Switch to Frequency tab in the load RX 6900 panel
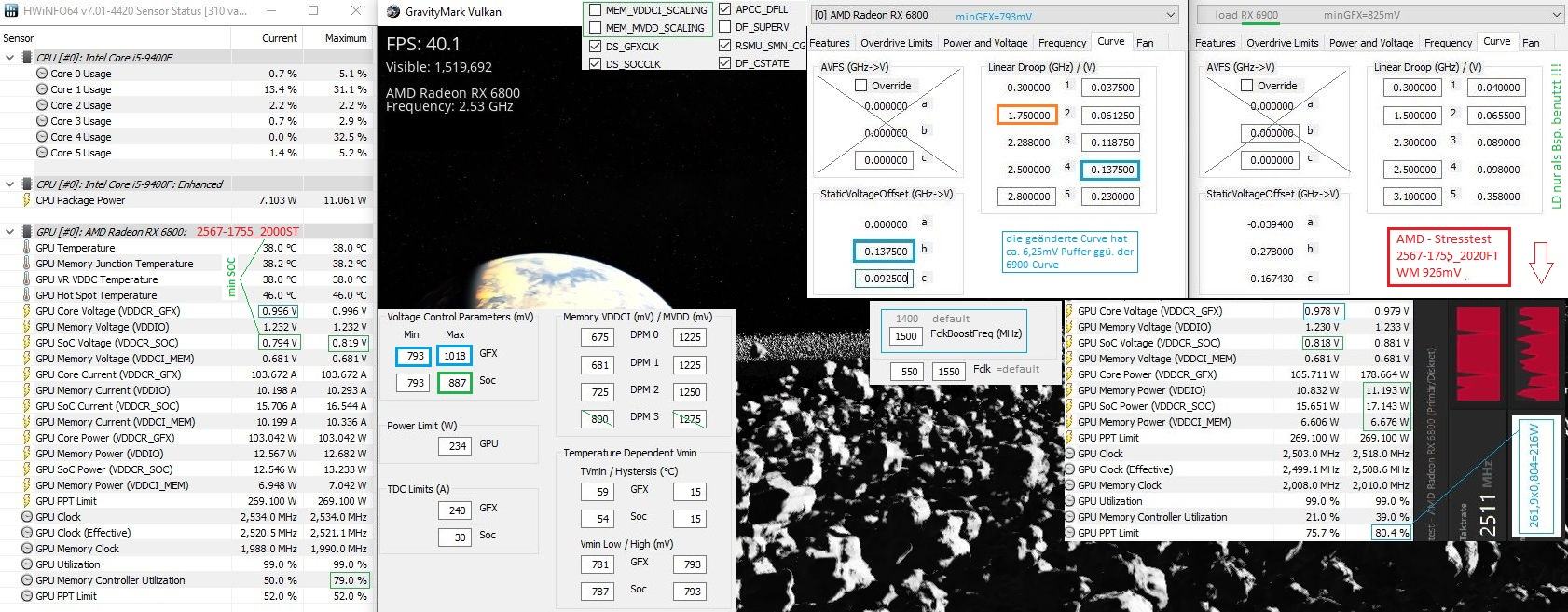The width and height of the screenshot is (1568, 612). pos(1448,43)
